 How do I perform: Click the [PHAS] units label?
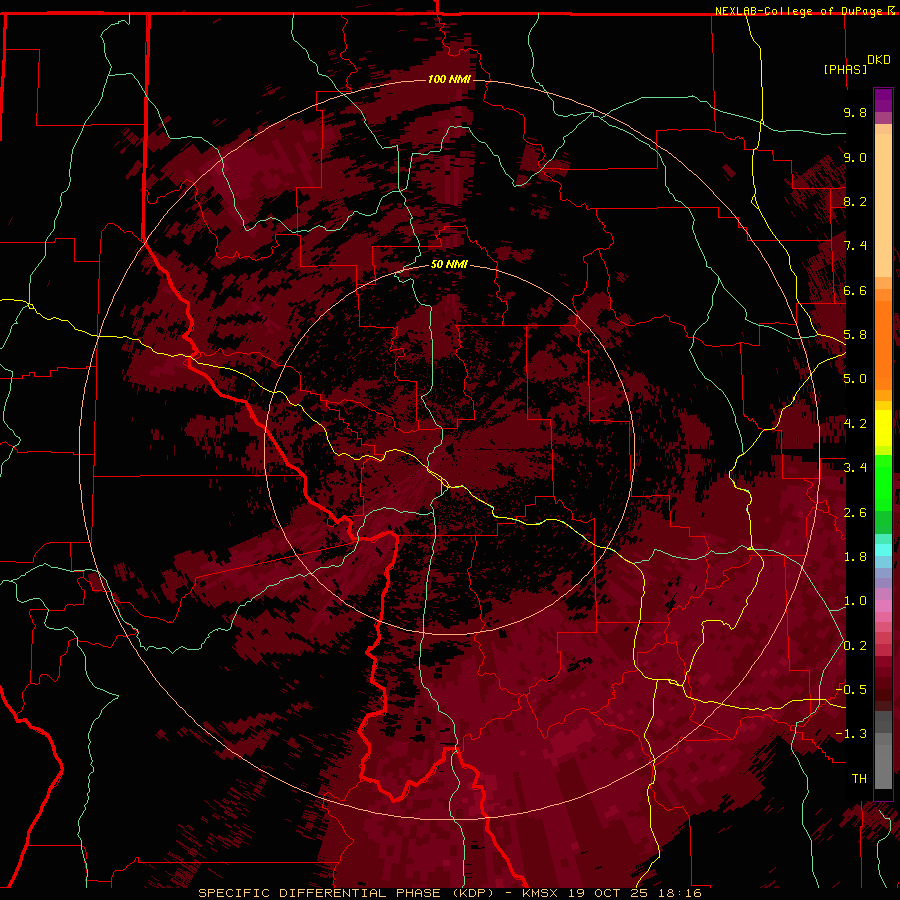pos(845,69)
